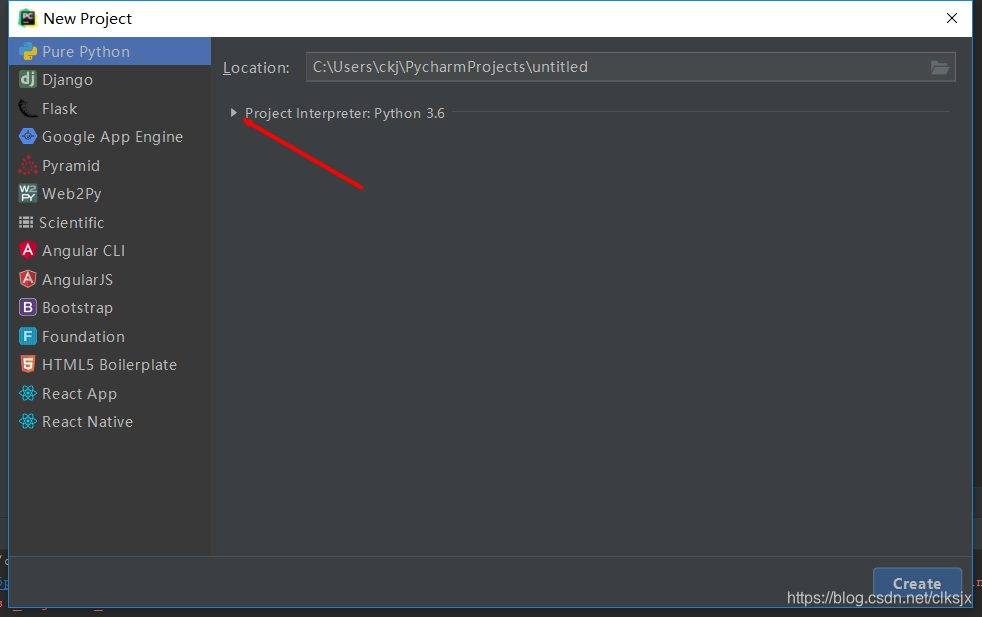Pick the Pyramid project type
Screen dimensions: 982x617
[110, 165]
